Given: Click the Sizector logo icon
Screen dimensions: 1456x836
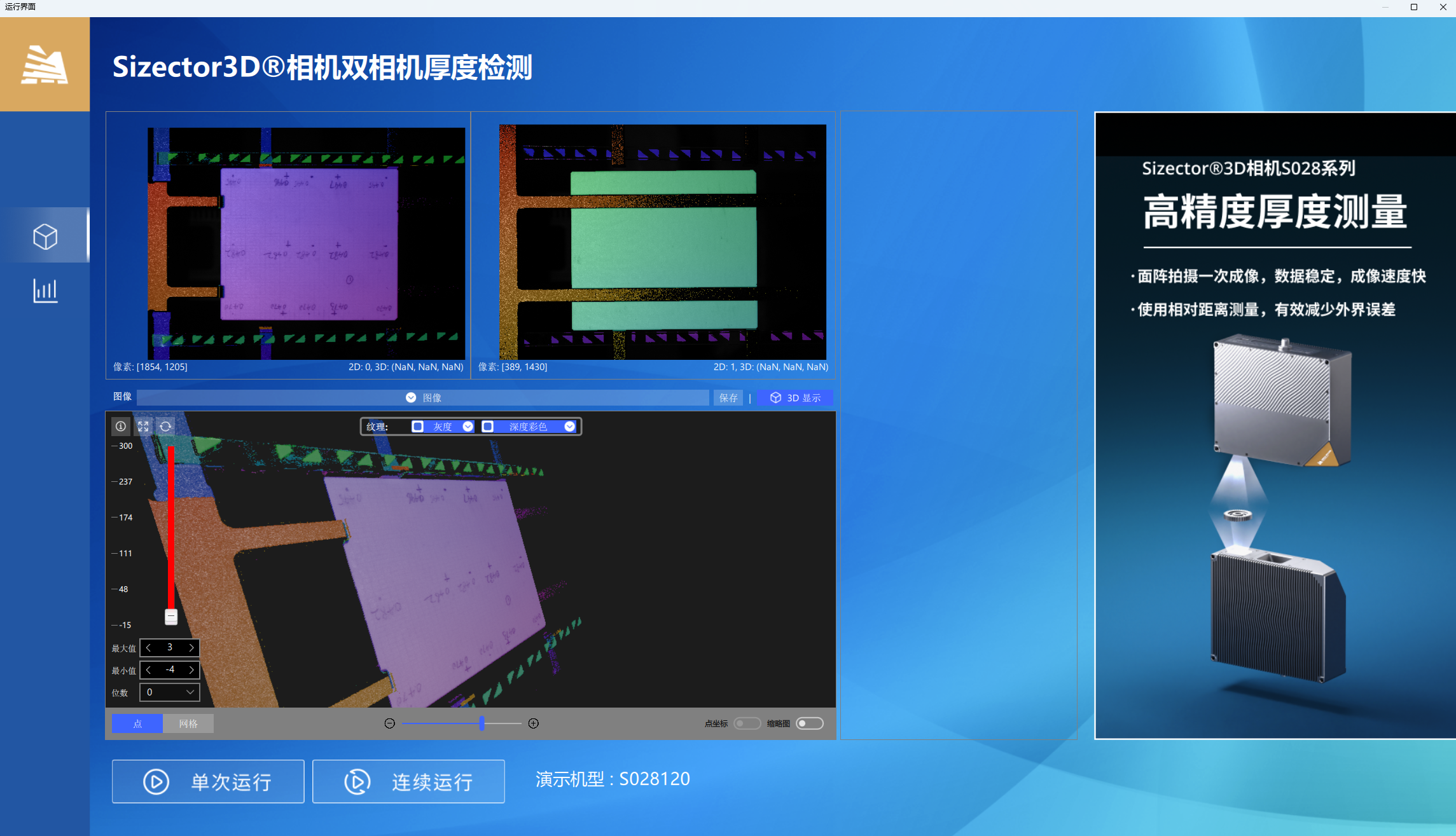Looking at the screenshot, I should [45, 64].
